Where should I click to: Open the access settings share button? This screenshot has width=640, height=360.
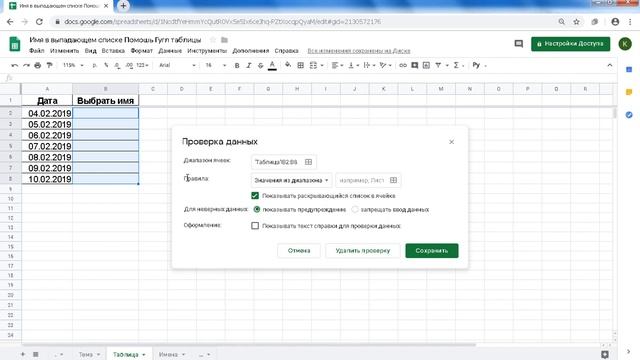click(x=571, y=44)
